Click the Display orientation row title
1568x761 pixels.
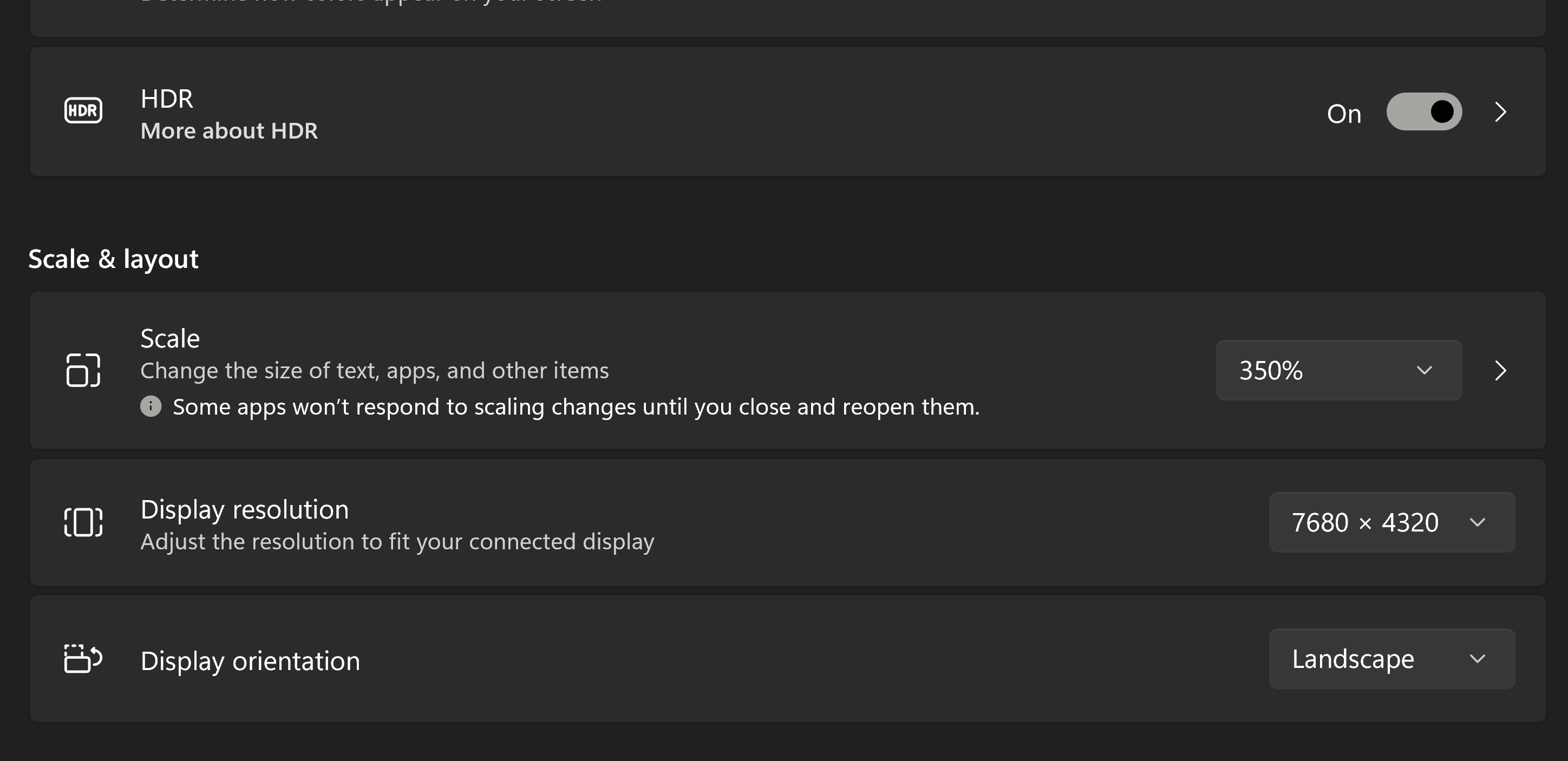coord(250,661)
